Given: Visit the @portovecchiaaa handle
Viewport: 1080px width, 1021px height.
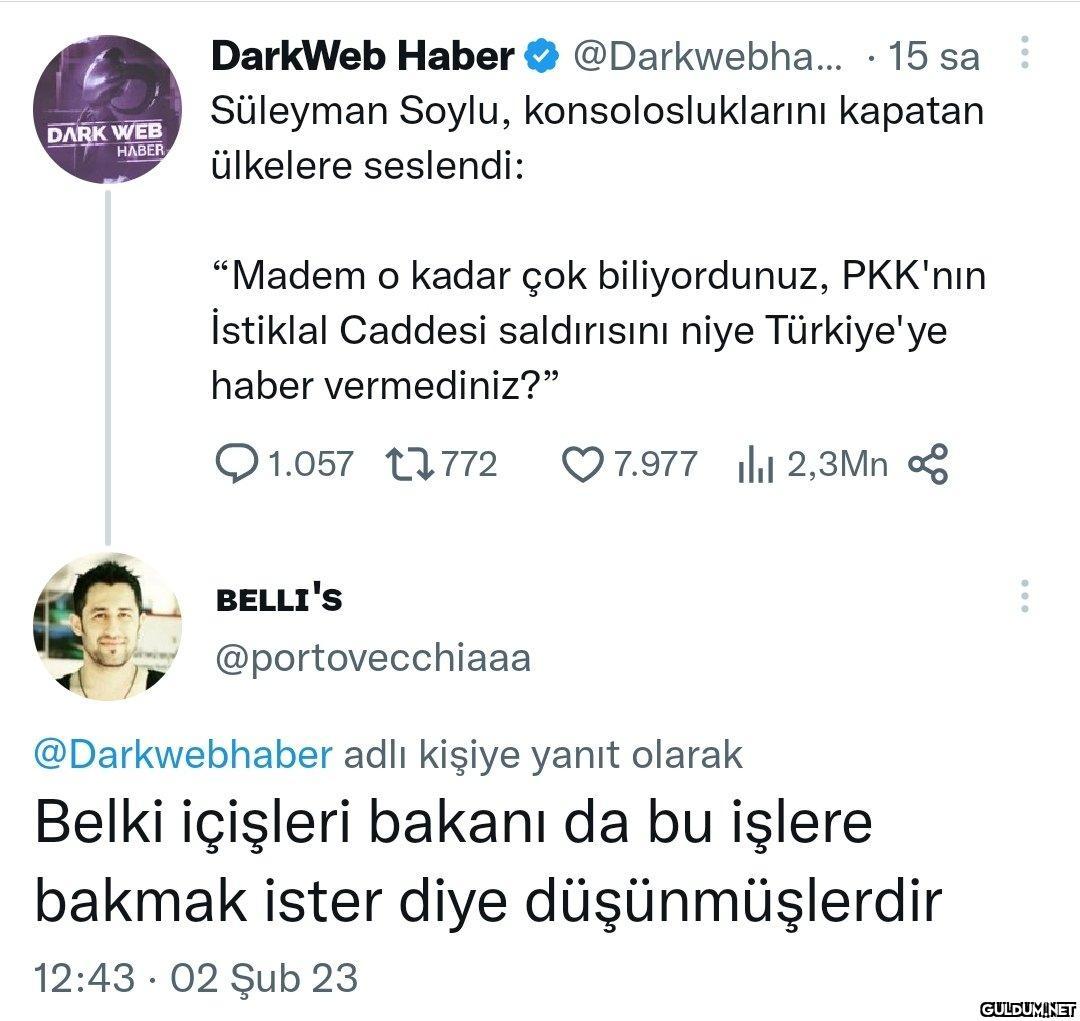Looking at the screenshot, I should point(373,659).
